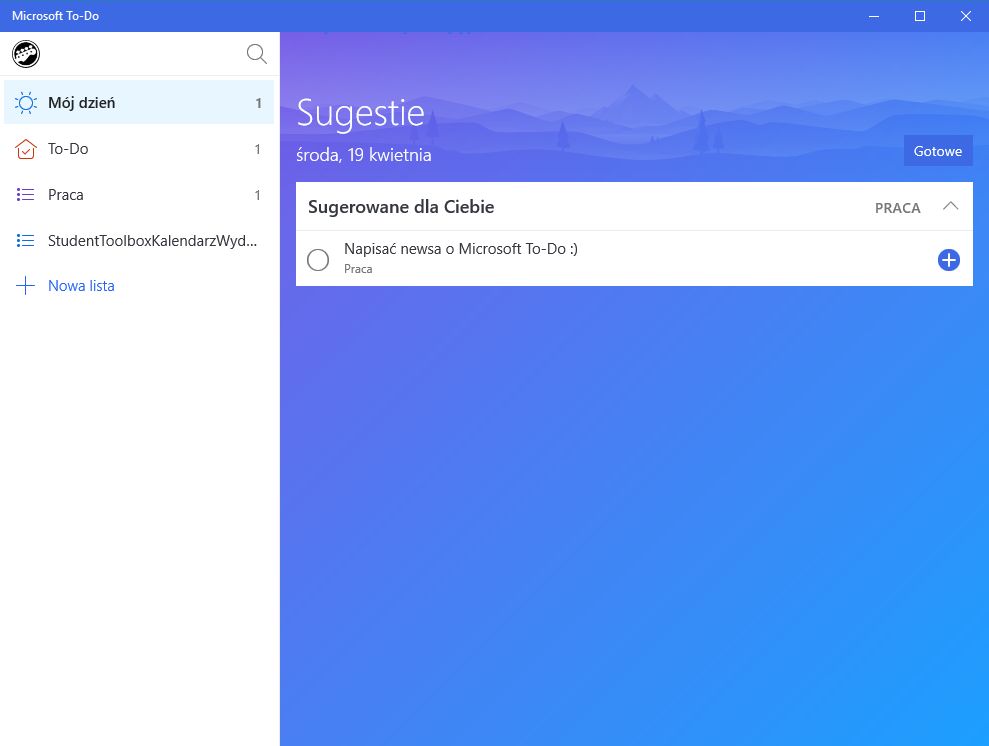Image resolution: width=989 pixels, height=746 pixels.
Task: Click the Gotowe button
Action: pyautogui.click(x=938, y=151)
